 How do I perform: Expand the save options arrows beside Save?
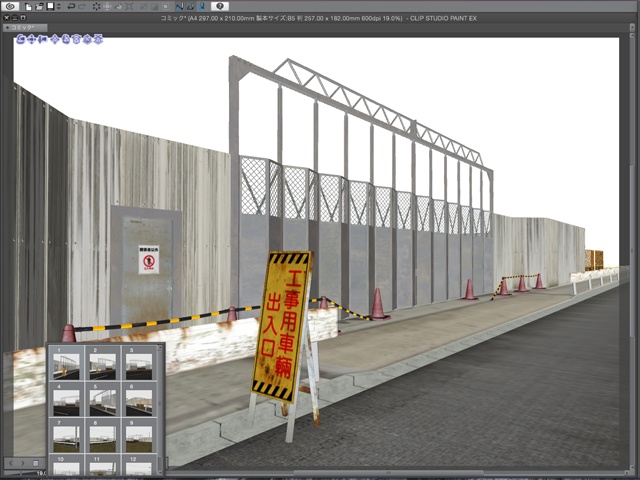click(58, 6)
